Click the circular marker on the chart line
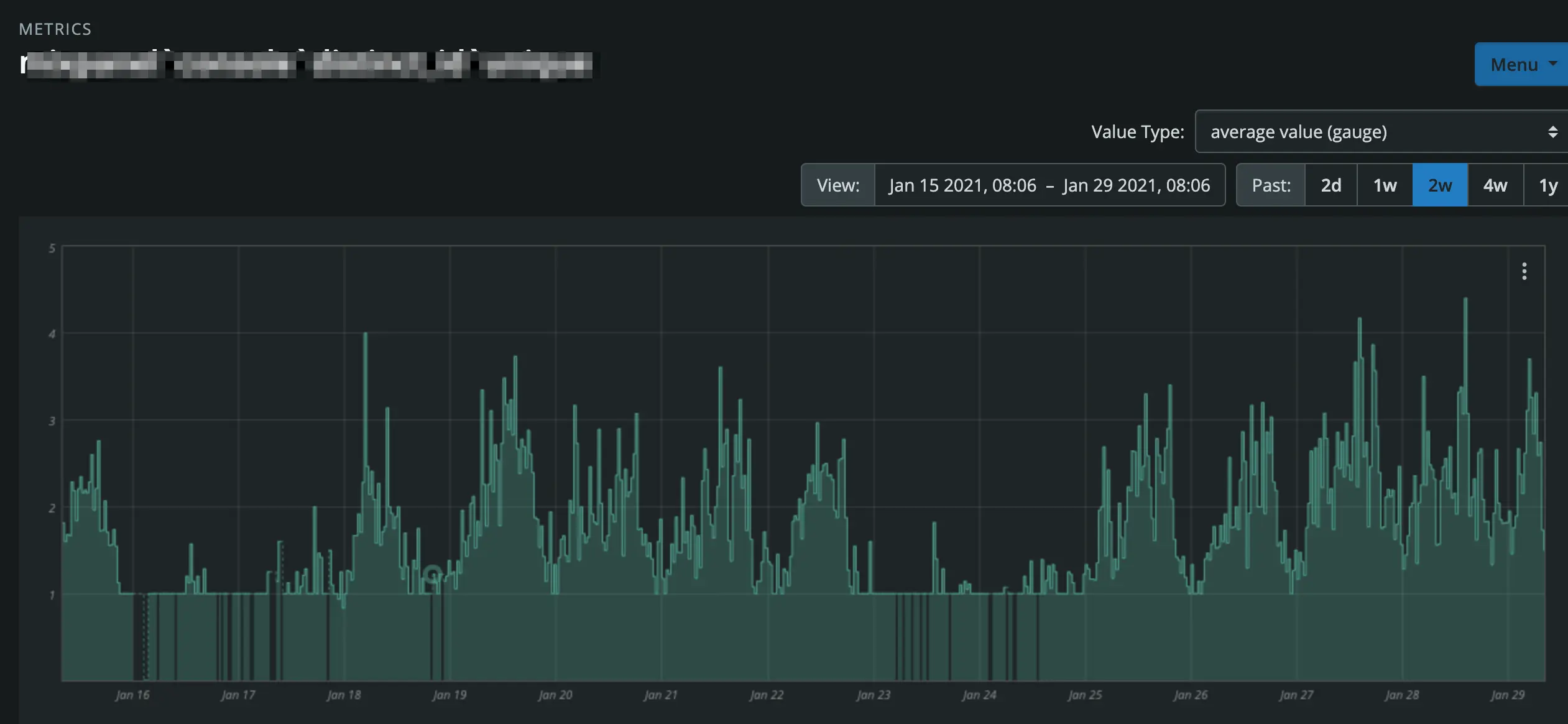Screen dimensions: 1568x724 pos(433,574)
